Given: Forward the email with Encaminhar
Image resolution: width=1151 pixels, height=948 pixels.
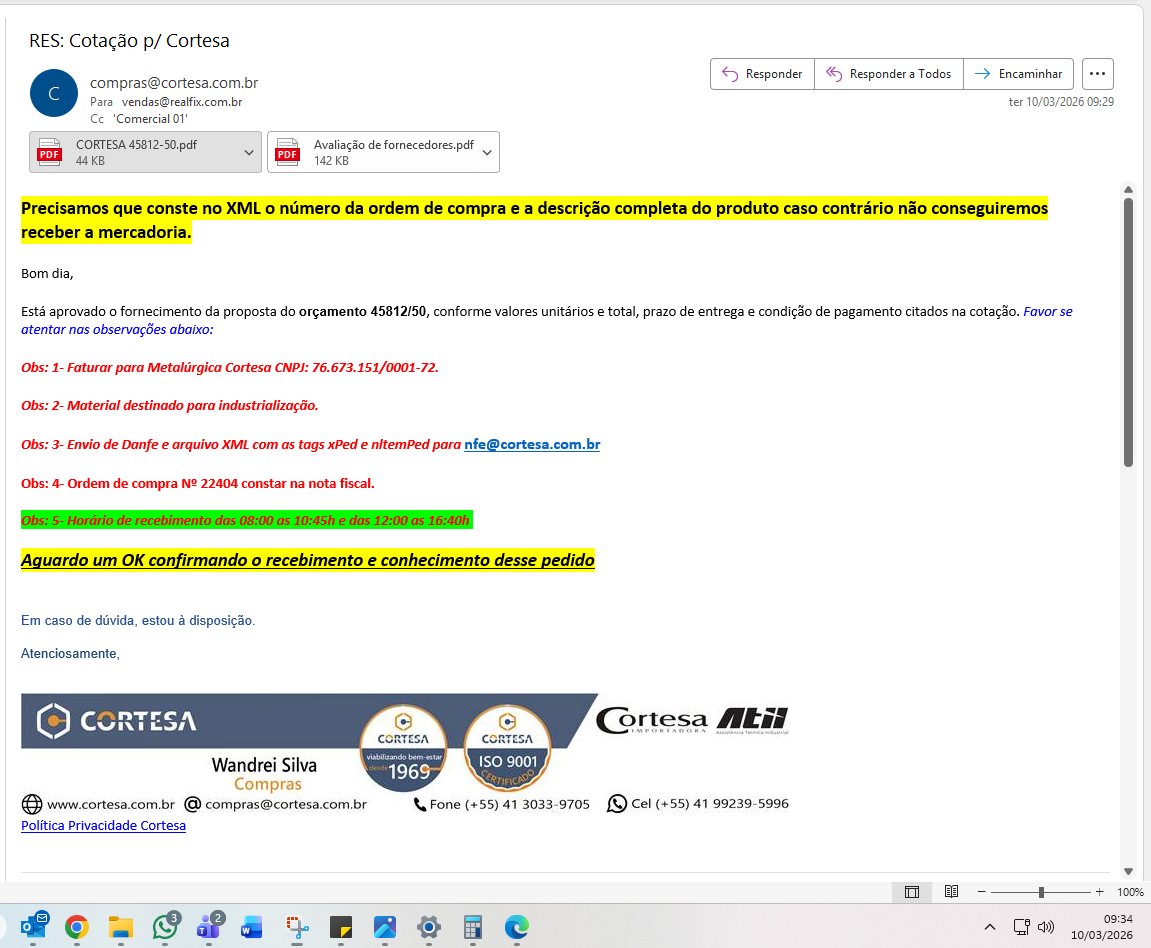Looking at the screenshot, I should click(1019, 74).
